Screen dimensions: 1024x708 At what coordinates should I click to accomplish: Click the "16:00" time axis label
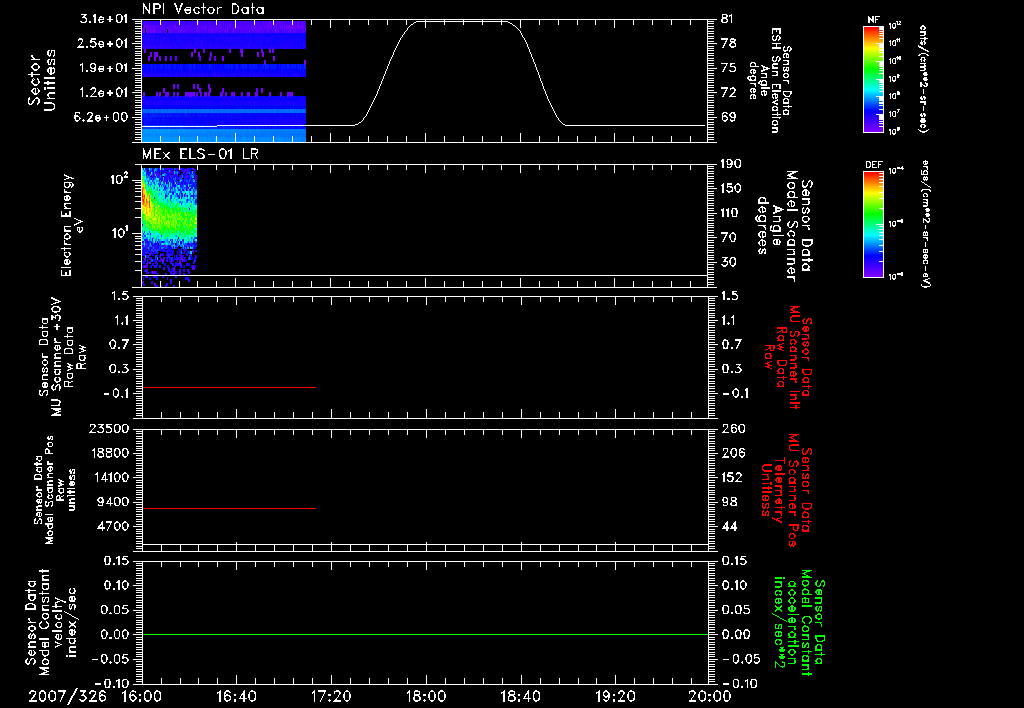tap(142, 697)
